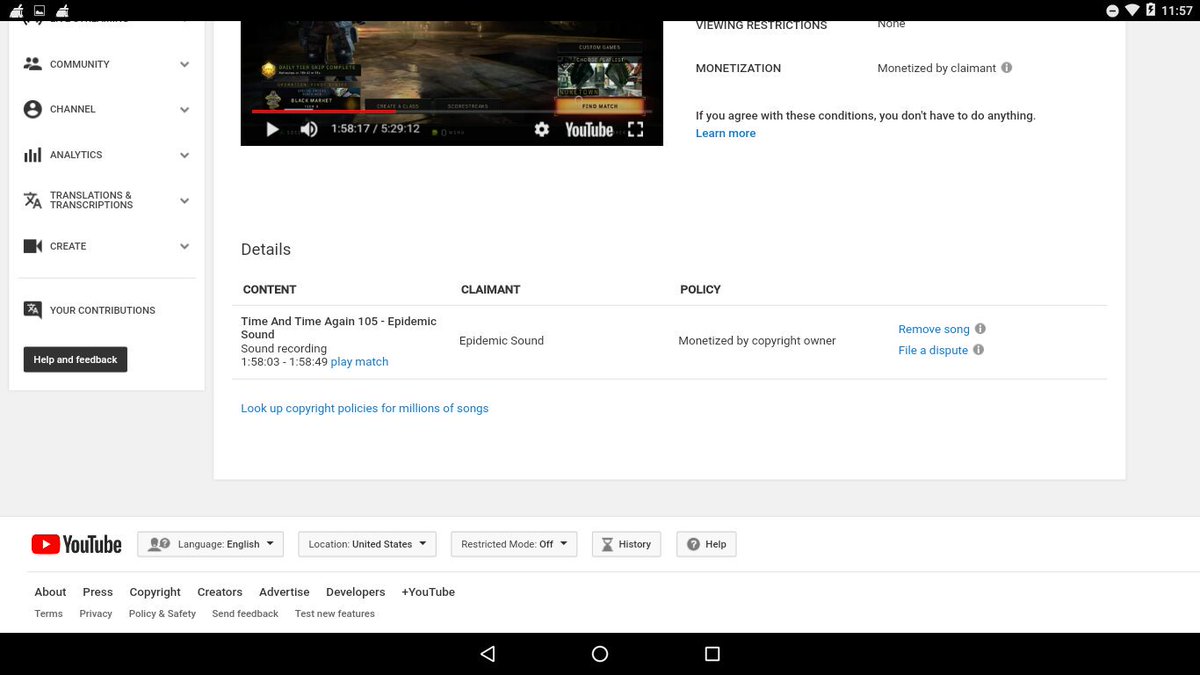Click the Privacy footer link
The image size is (1200, 675).
pyautogui.click(x=96, y=614)
